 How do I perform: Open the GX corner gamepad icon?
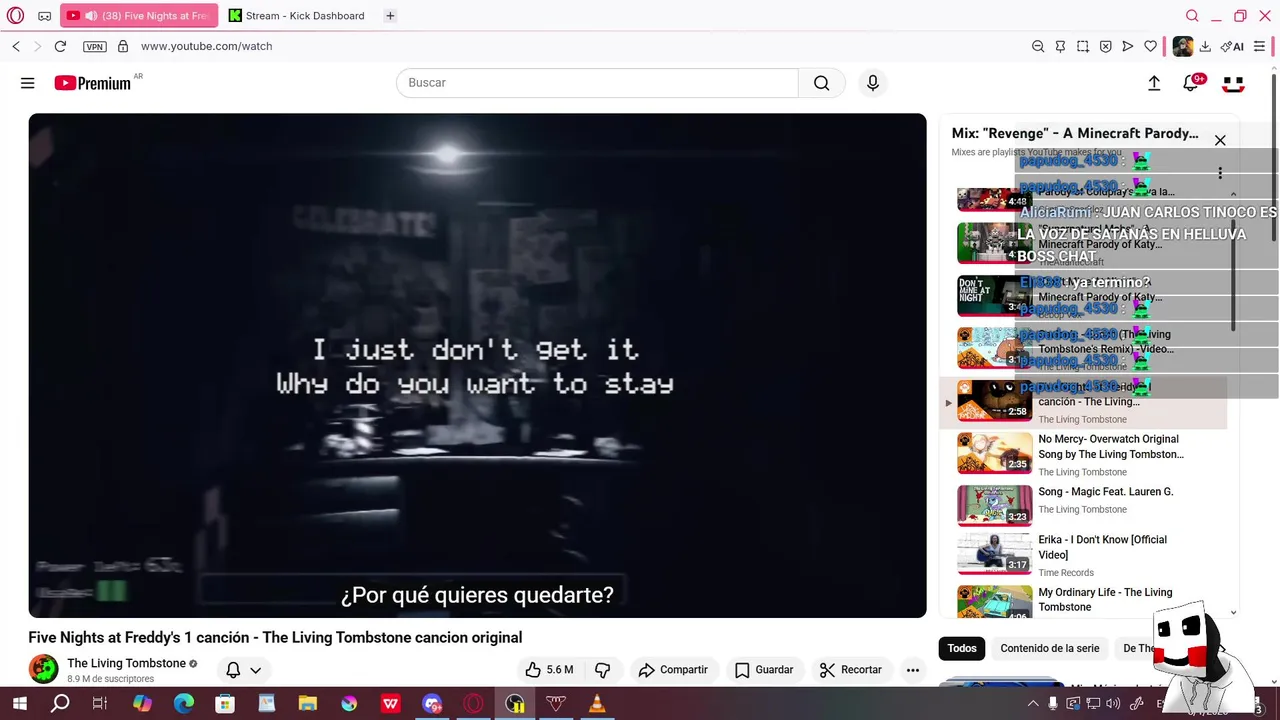pyautogui.click(x=45, y=16)
